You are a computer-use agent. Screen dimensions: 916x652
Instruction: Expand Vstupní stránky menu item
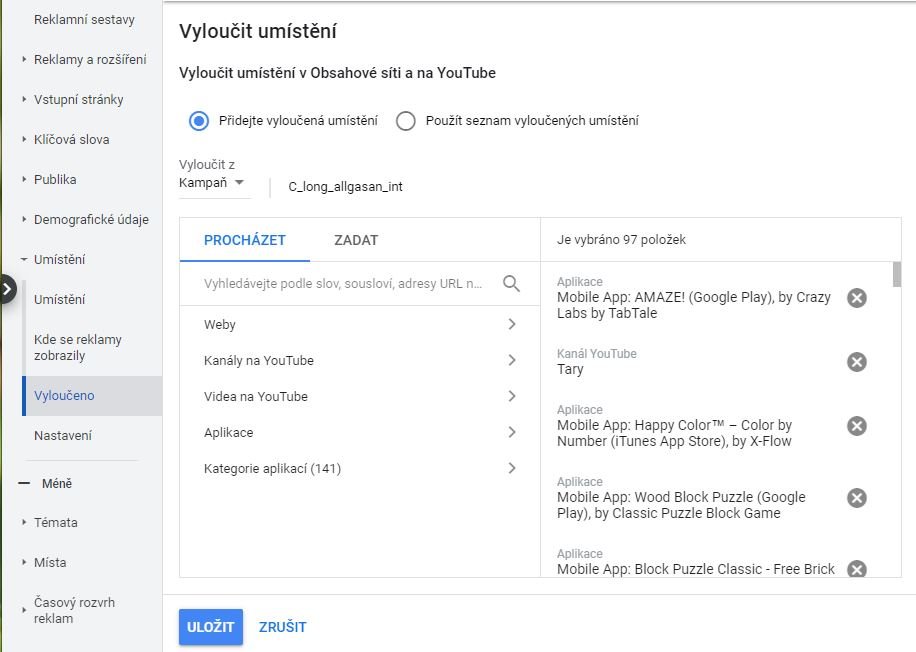click(x=24, y=100)
